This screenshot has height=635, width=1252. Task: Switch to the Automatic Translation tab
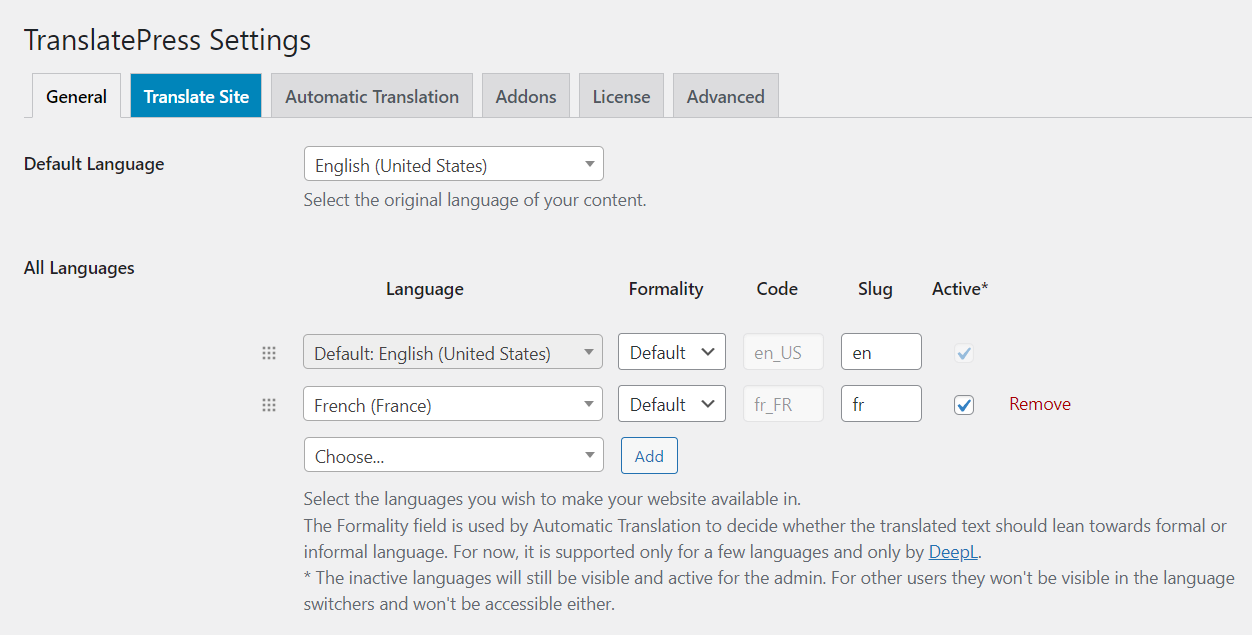[371, 95]
